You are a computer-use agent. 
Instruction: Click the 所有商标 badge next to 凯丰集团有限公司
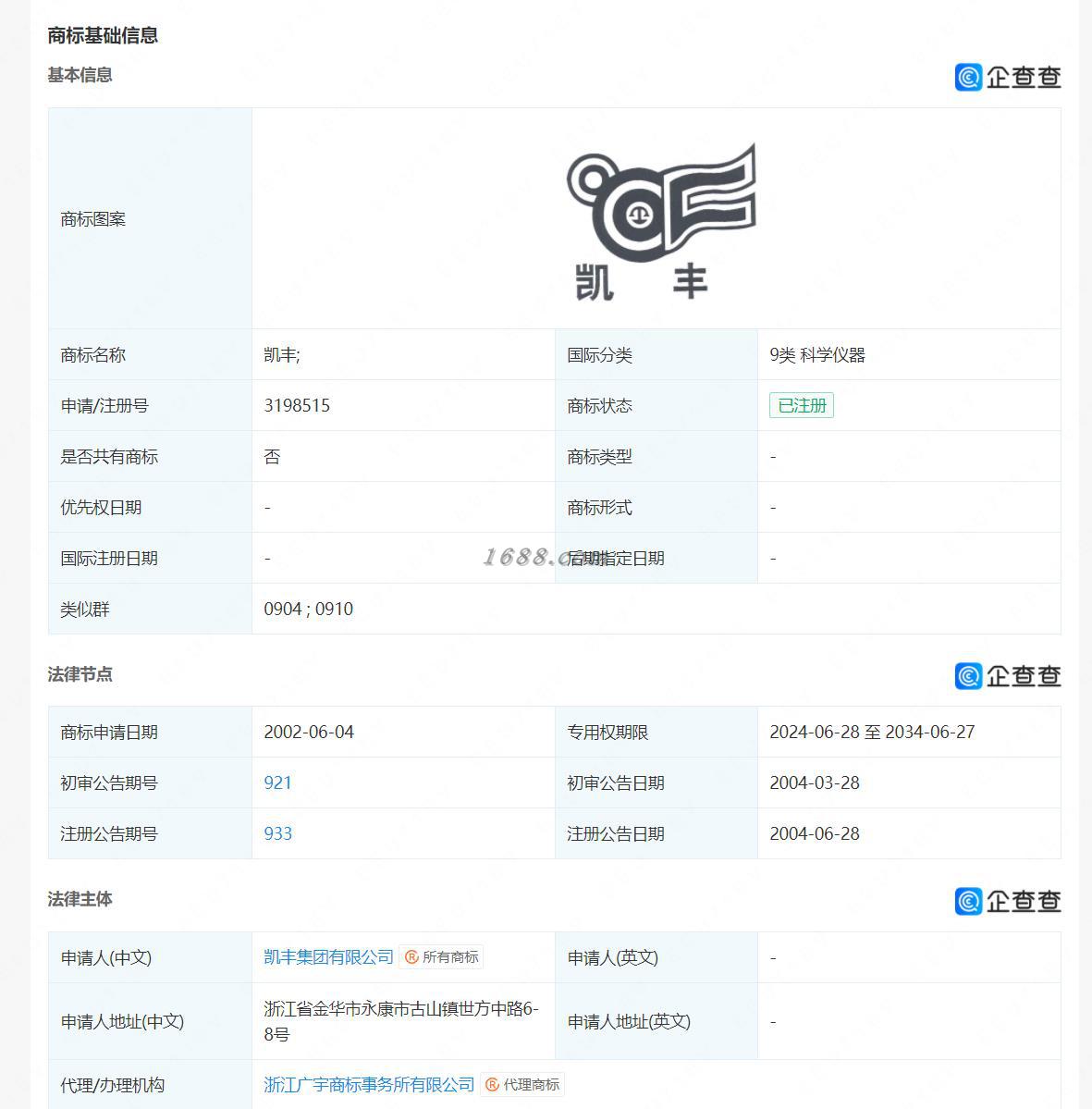click(x=441, y=957)
